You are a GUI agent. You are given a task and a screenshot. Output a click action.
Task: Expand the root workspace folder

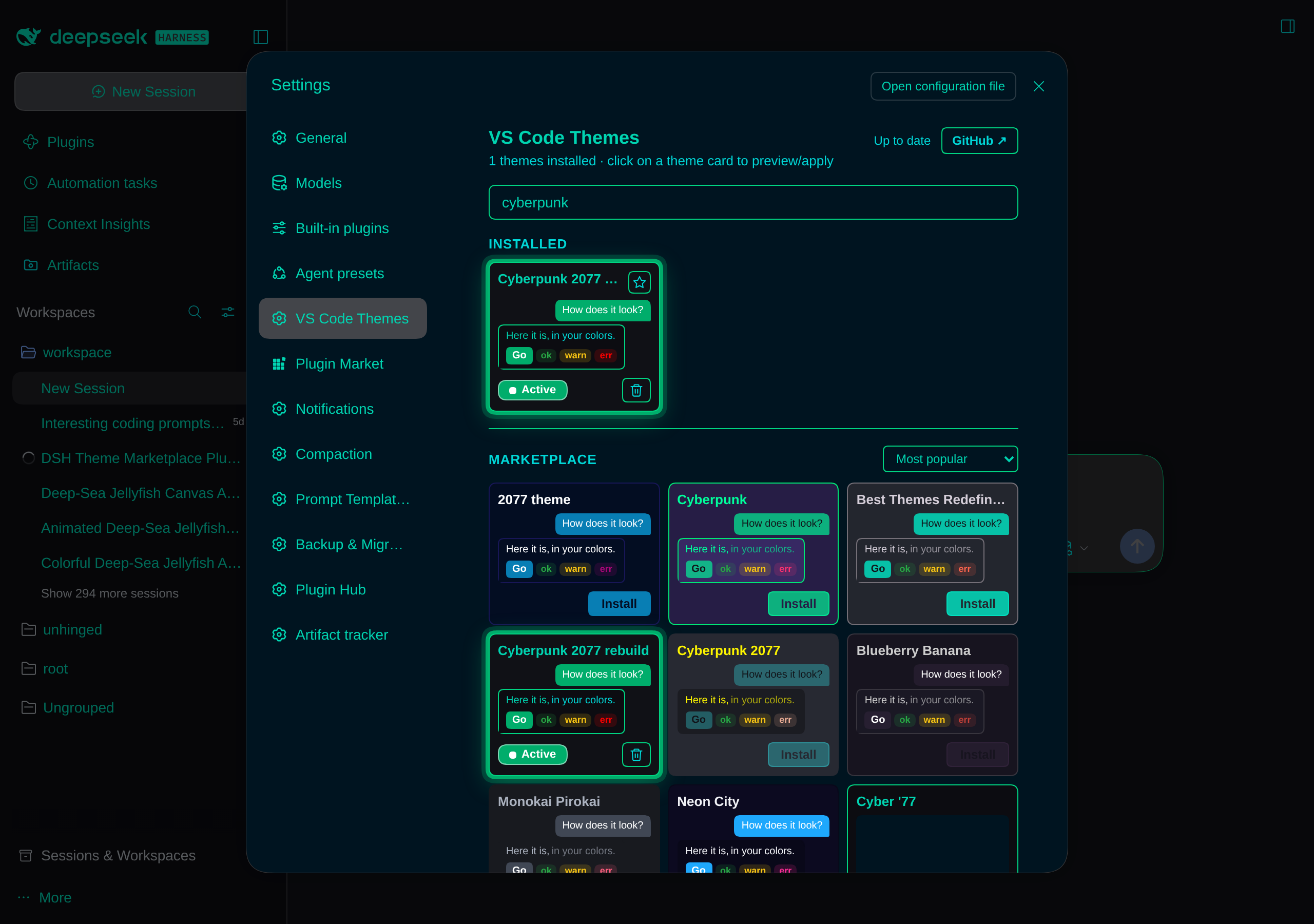click(x=45, y=669)
